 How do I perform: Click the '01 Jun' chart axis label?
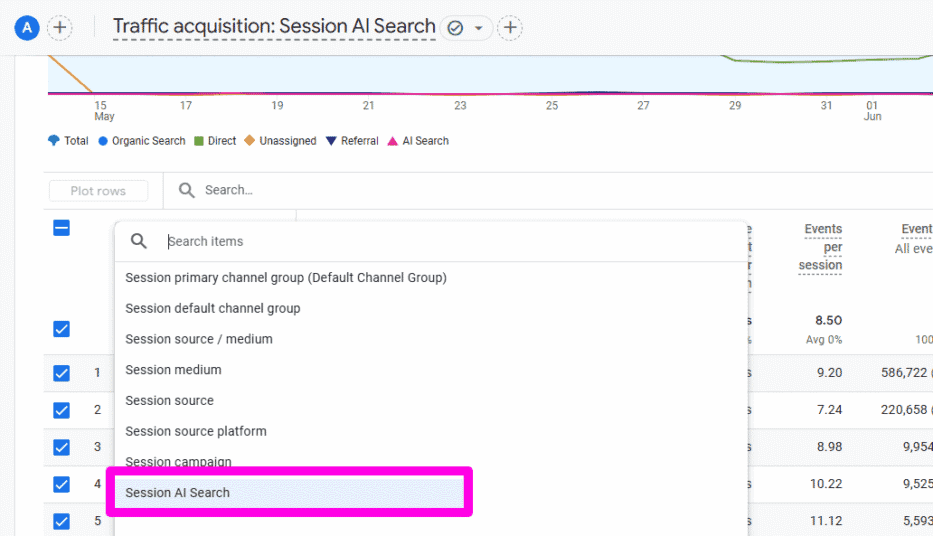[x=872, y=111]
